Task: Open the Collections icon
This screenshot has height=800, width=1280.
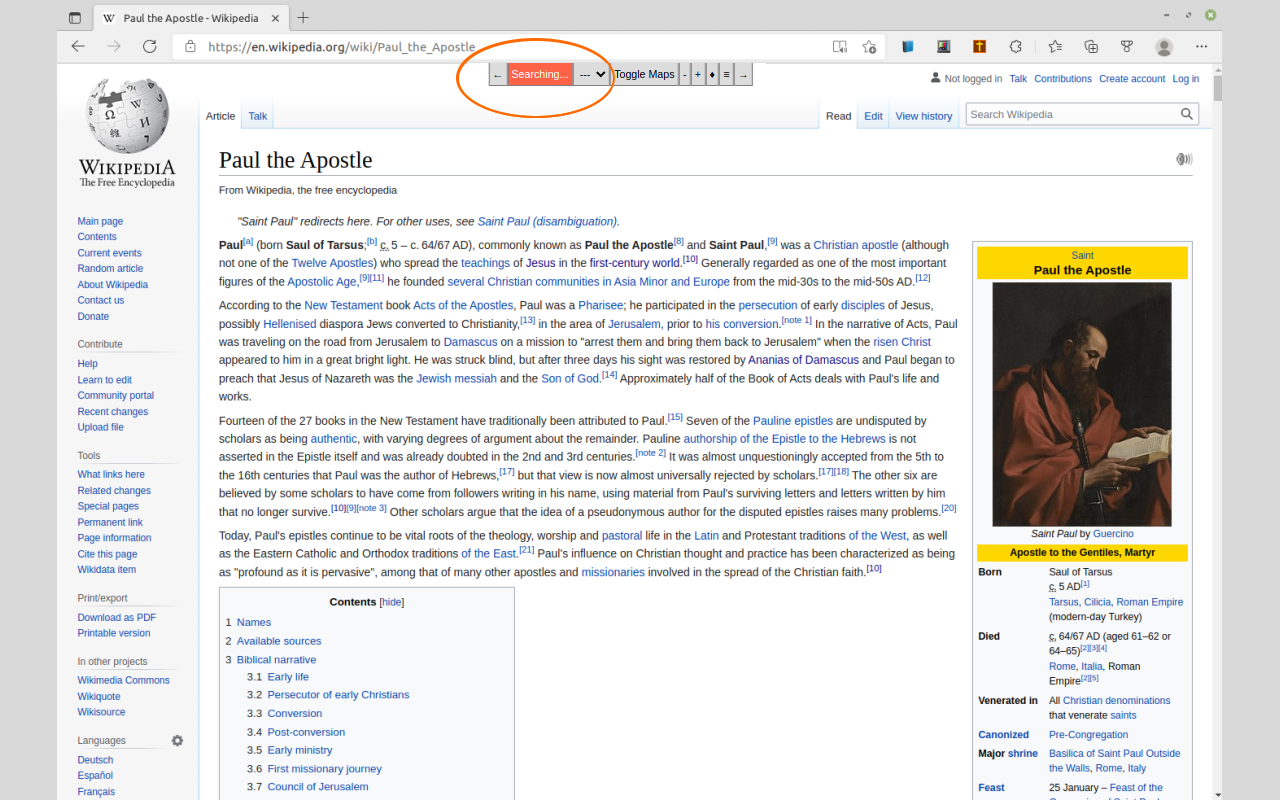Action: click(x=1091, y=46)
